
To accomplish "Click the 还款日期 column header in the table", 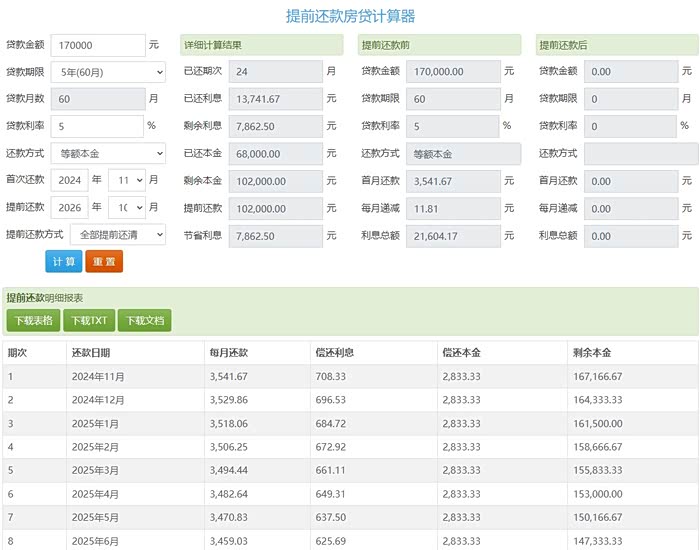I will pos(91,353).
